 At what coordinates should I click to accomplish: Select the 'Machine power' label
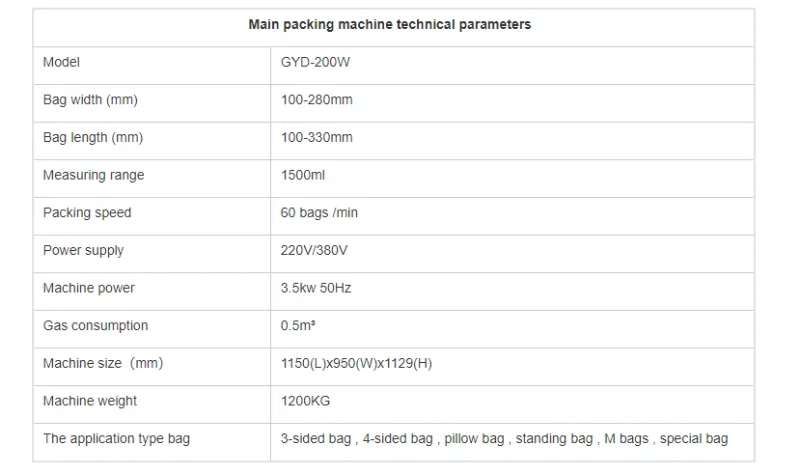89,288
